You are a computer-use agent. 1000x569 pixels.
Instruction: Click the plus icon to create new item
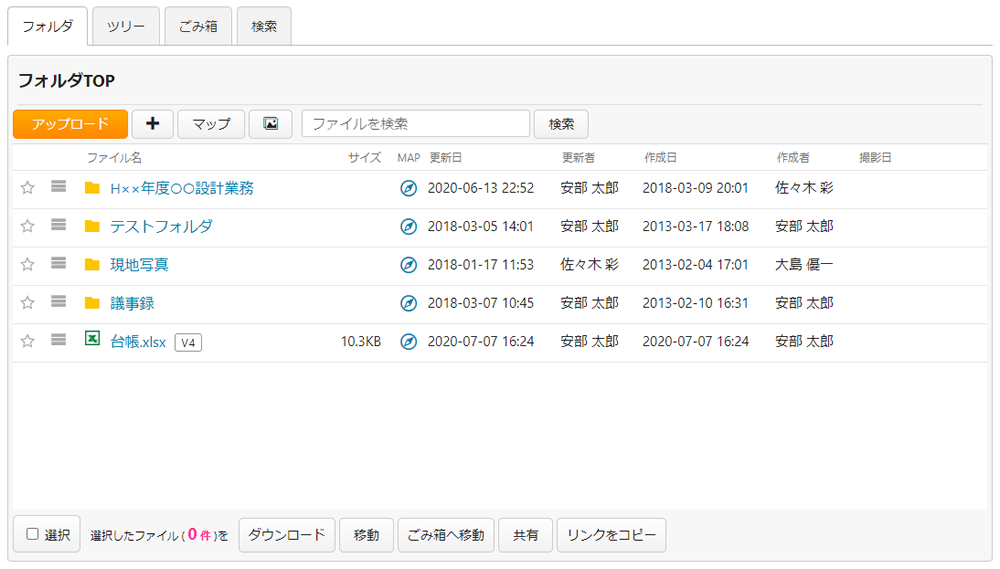(152, 124)
